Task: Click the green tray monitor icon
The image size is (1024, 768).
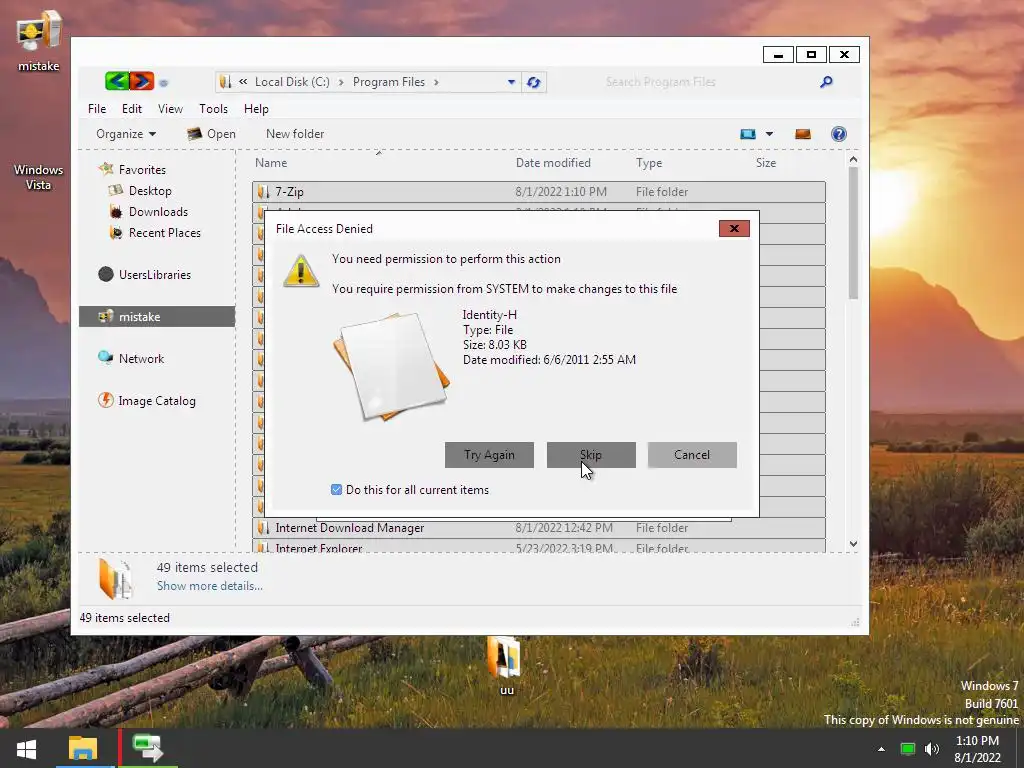Action: 908,749
